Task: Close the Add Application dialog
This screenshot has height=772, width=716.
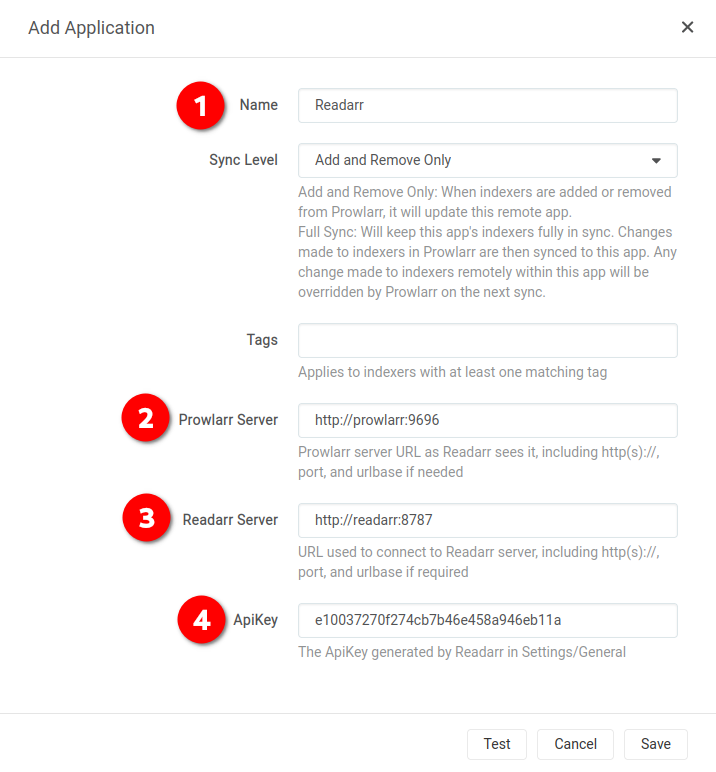Action: click(687, 27)
